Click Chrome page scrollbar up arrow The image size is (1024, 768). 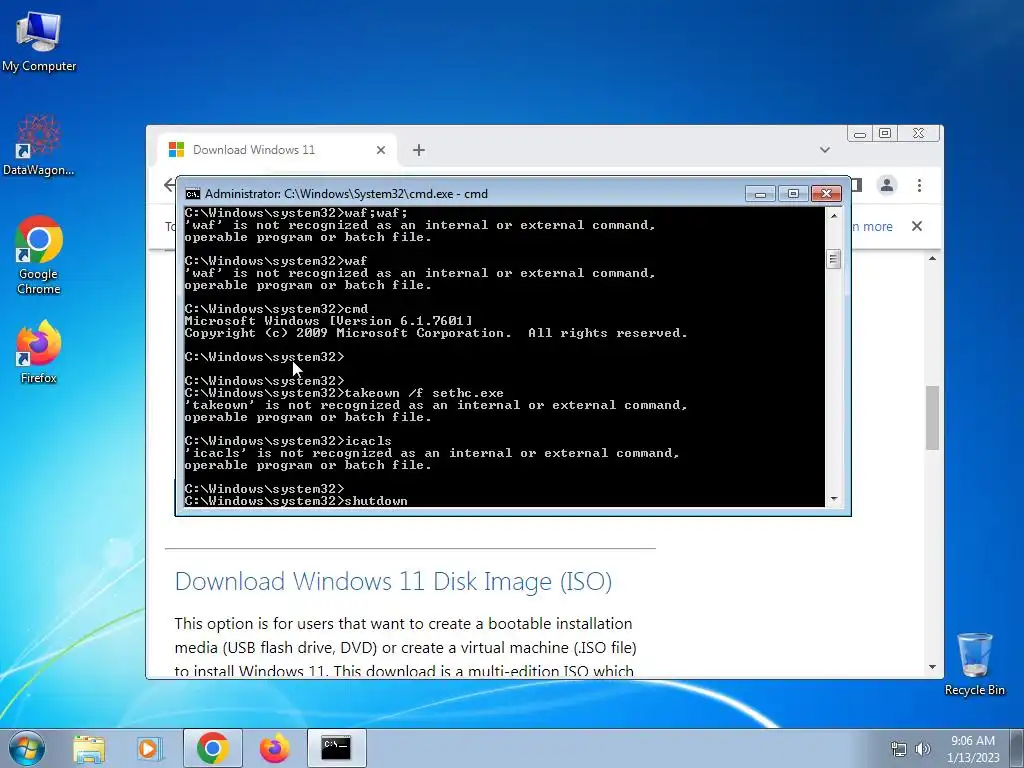932,259
